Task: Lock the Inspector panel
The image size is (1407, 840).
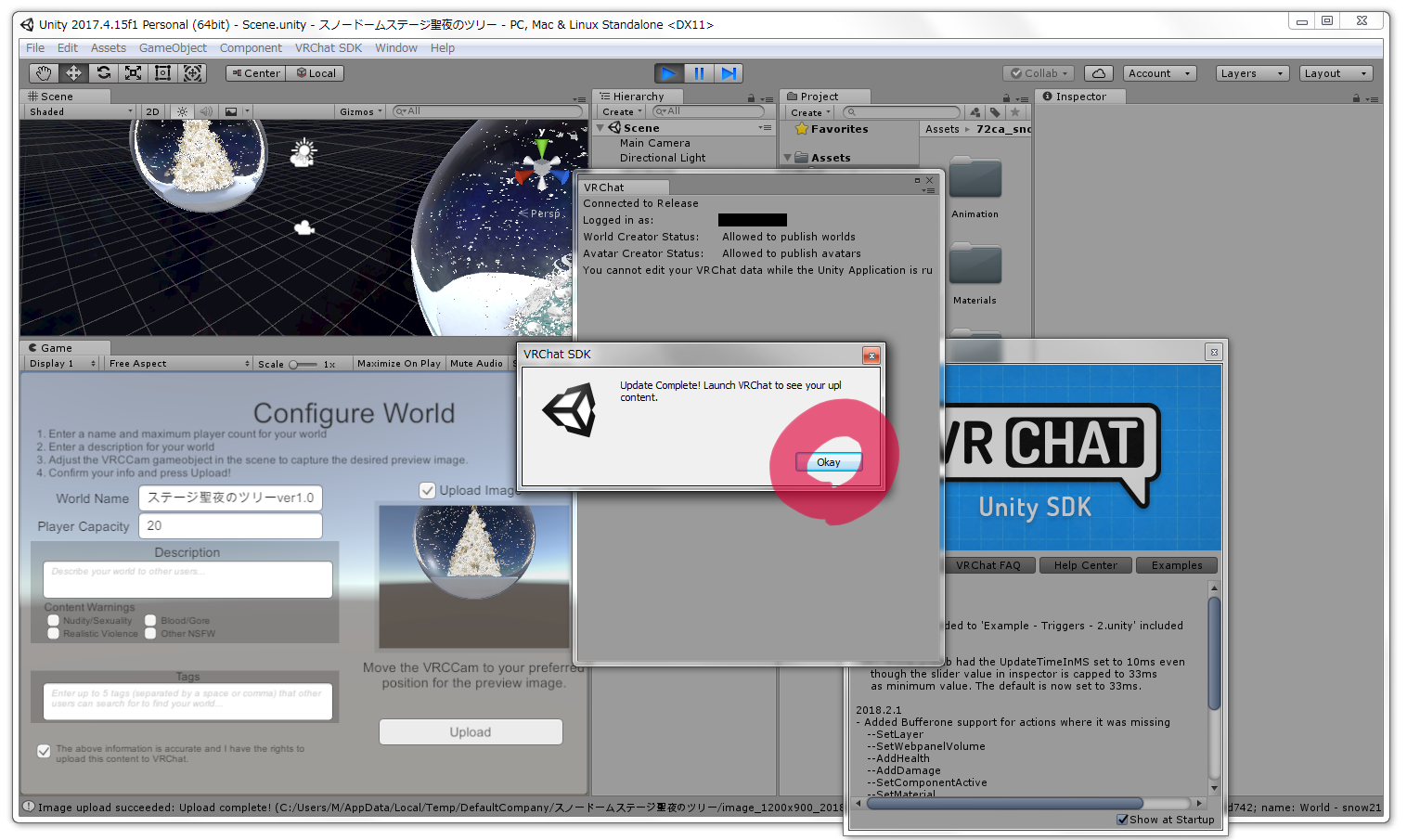Action: pyautogui.click(x=1356, y=97)
